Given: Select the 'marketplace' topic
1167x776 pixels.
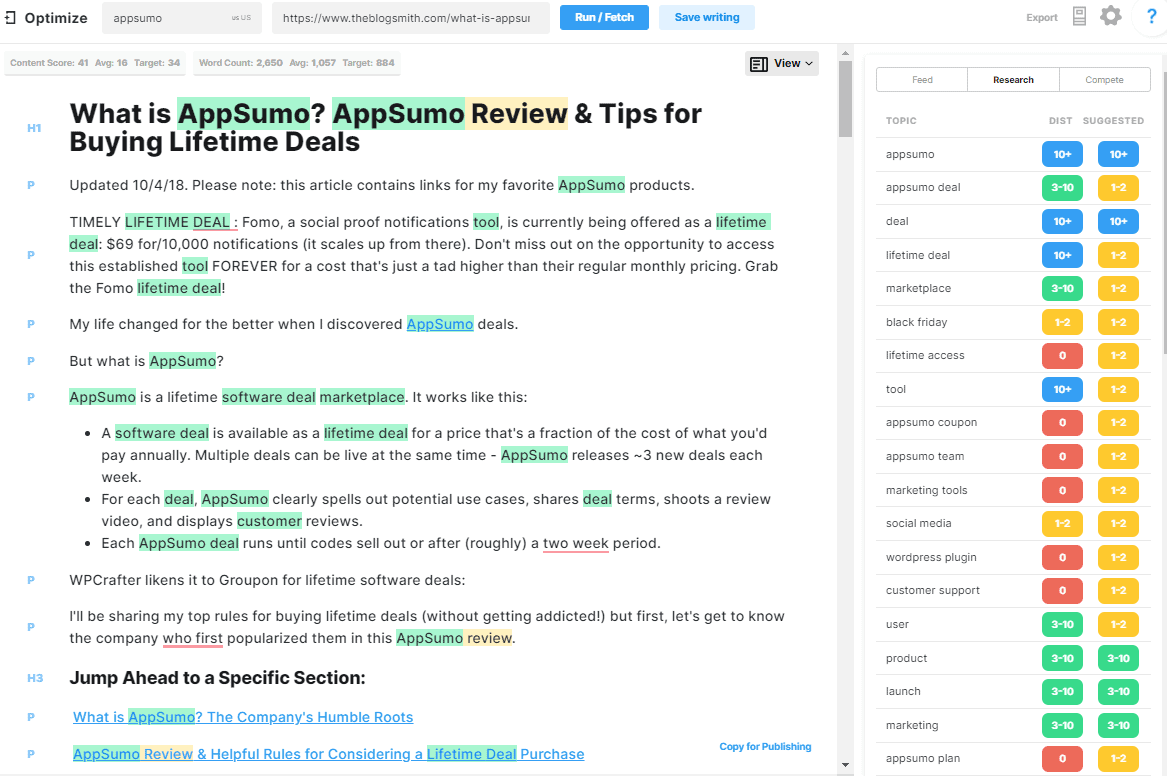Looking at the screenshot, I should [x=1013, y=288].
